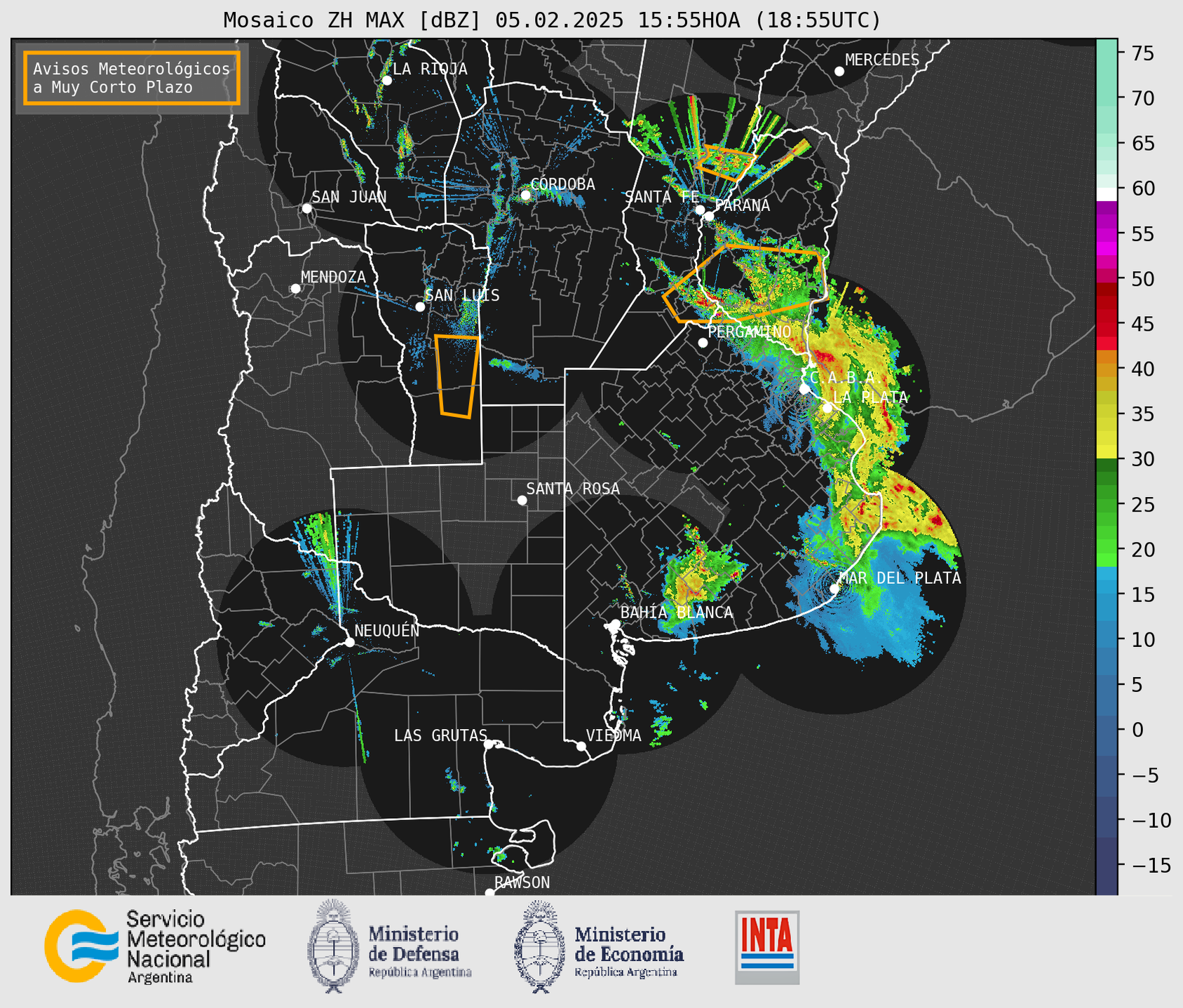Click the Bahía Blanca city marker
This screenshot has width=1183, height=1008.
(615, 624)
